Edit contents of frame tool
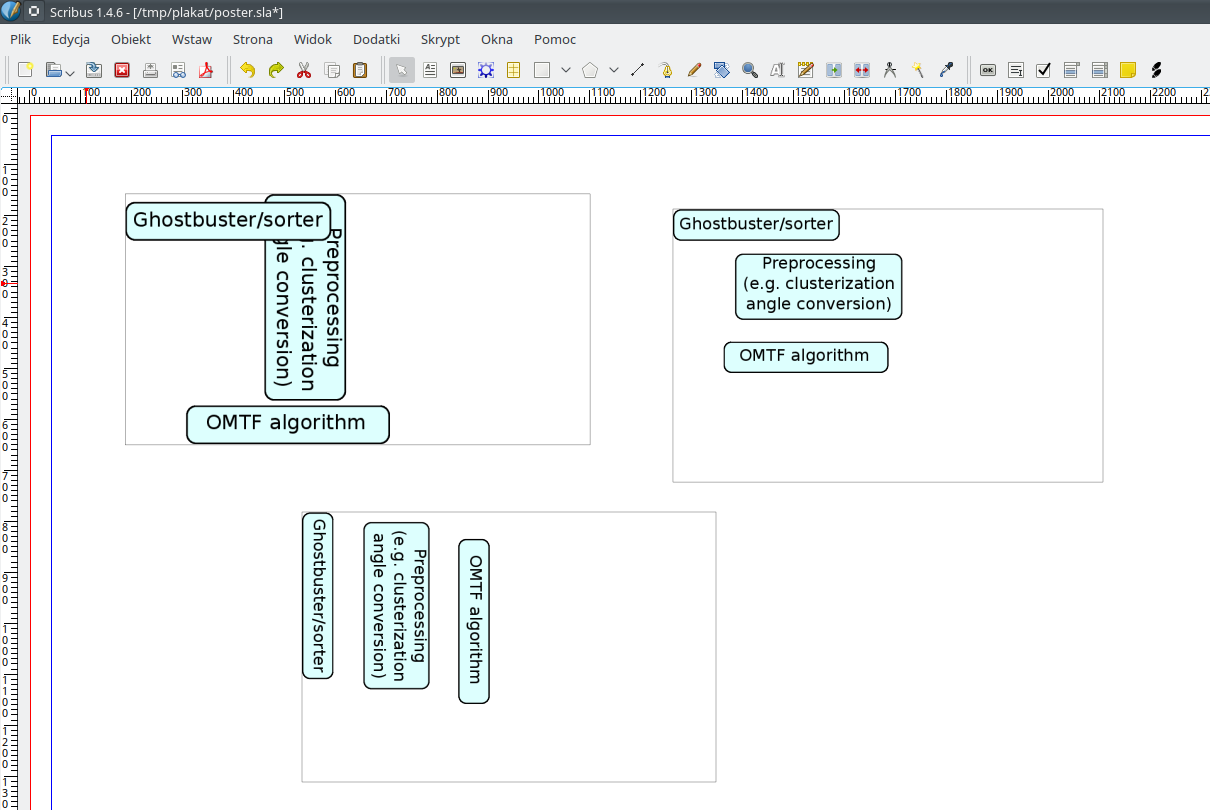The image size is (1210, 810). [778, 70]
